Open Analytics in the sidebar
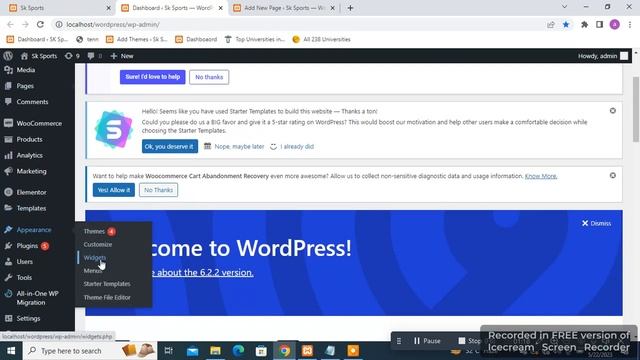The width and height of the screenshot is (640, 360). pos(29,155)
